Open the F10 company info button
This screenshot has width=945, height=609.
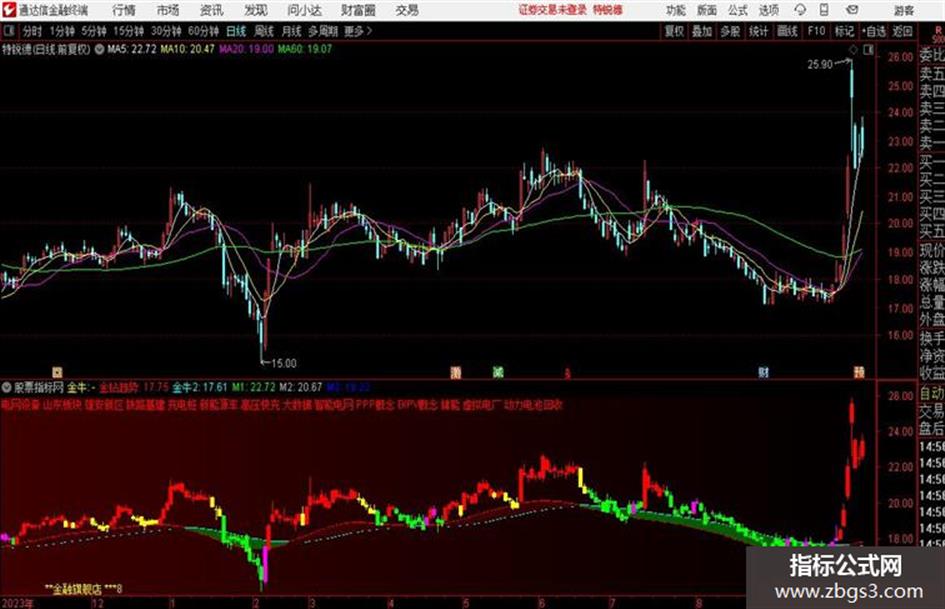816,31
